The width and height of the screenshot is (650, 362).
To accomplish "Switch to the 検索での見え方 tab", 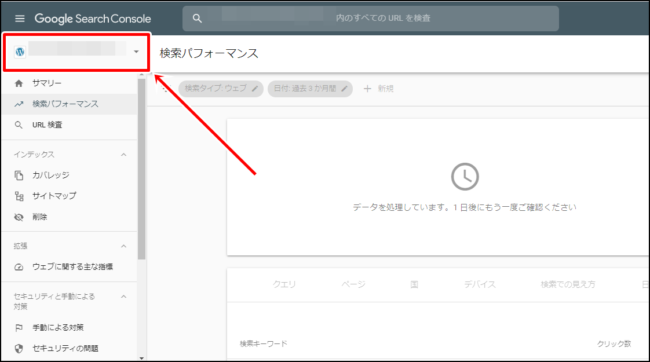I will 568,284.
